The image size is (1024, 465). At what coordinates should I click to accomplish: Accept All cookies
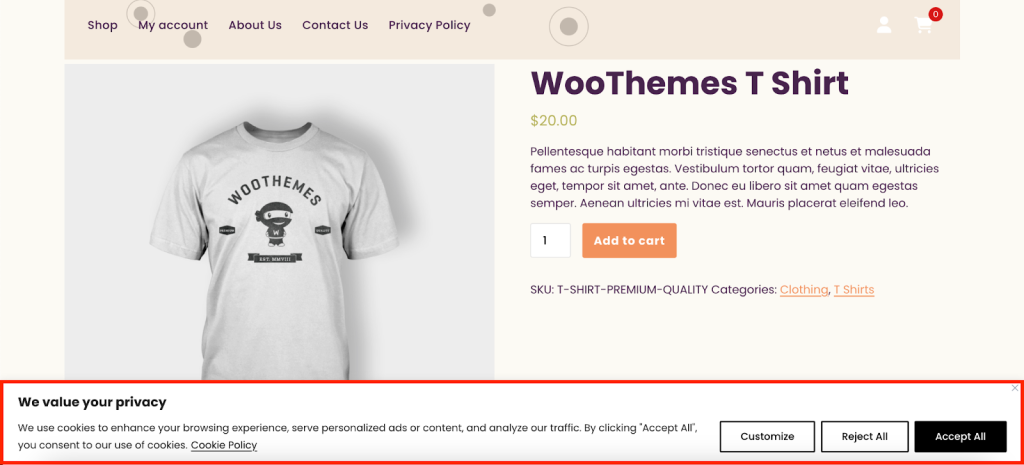(960, 436)
